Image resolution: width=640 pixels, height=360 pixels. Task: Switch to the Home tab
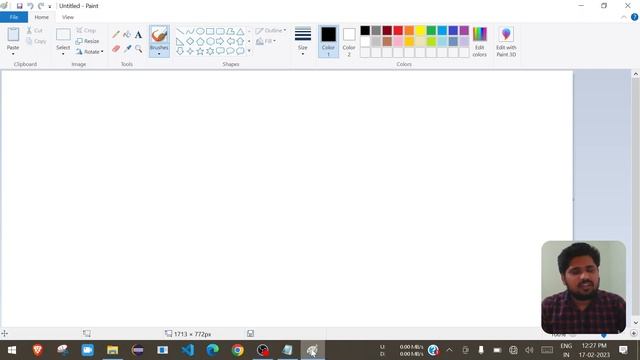pos(41,17)
